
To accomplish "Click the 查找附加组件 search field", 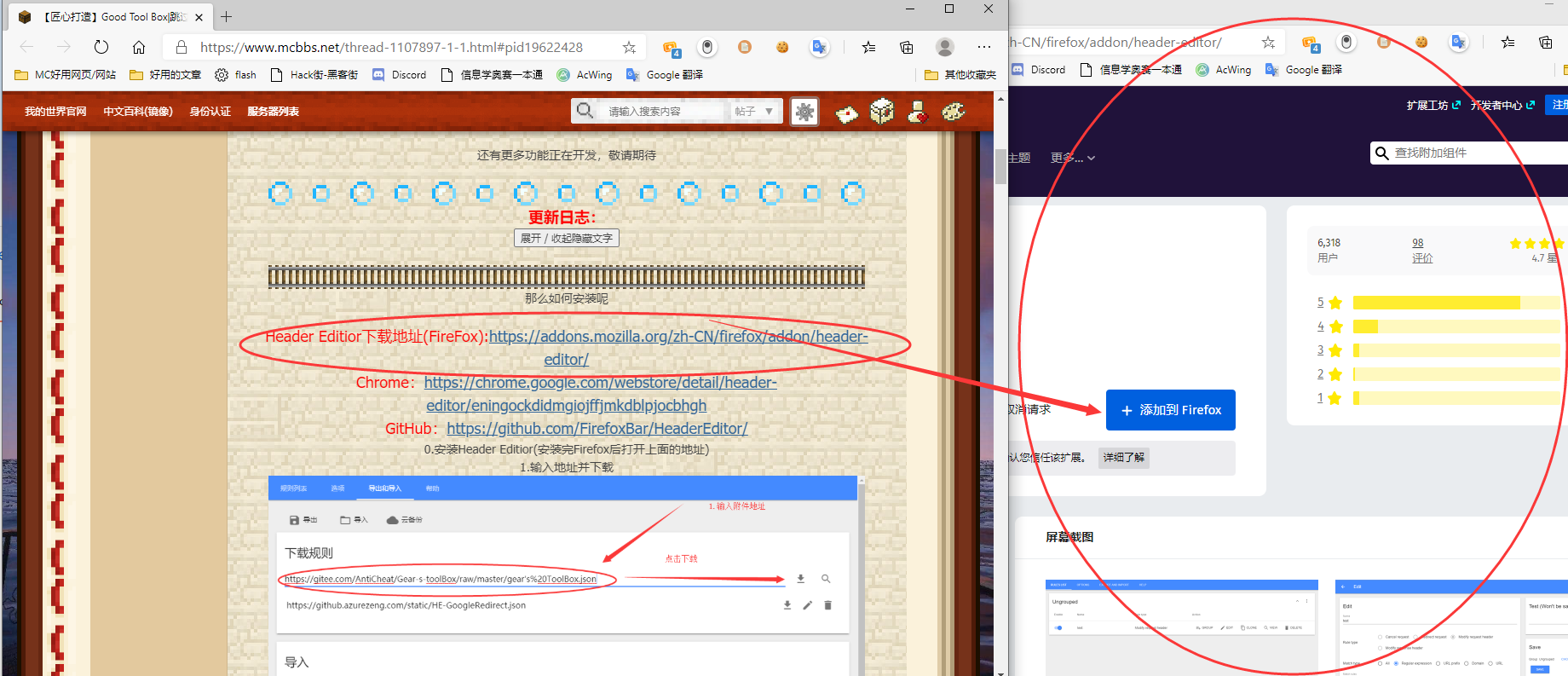I will (x=1474, y=153).
